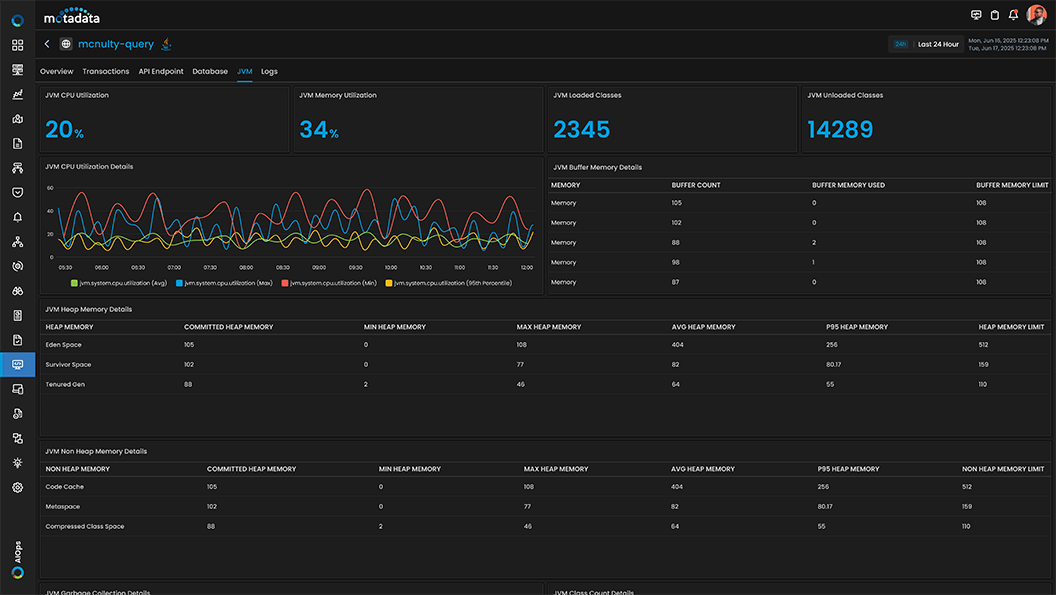The height and width of the screenshot is (595, 1056).
Task: Click the Java icon after mcnulty-query
Action: click(x=166, y=44)
